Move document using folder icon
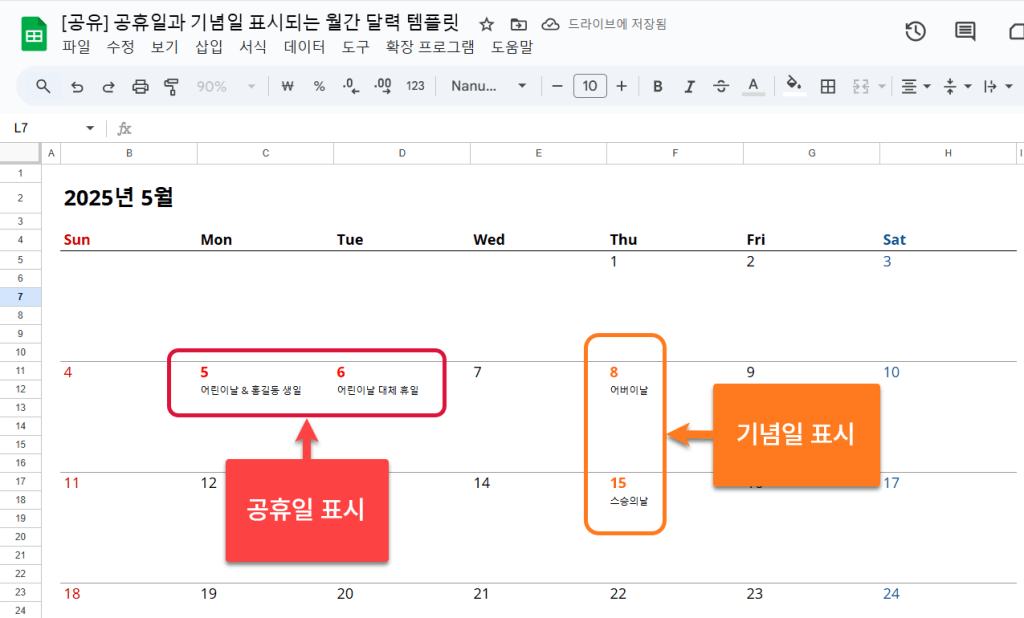 click(518, 24)
